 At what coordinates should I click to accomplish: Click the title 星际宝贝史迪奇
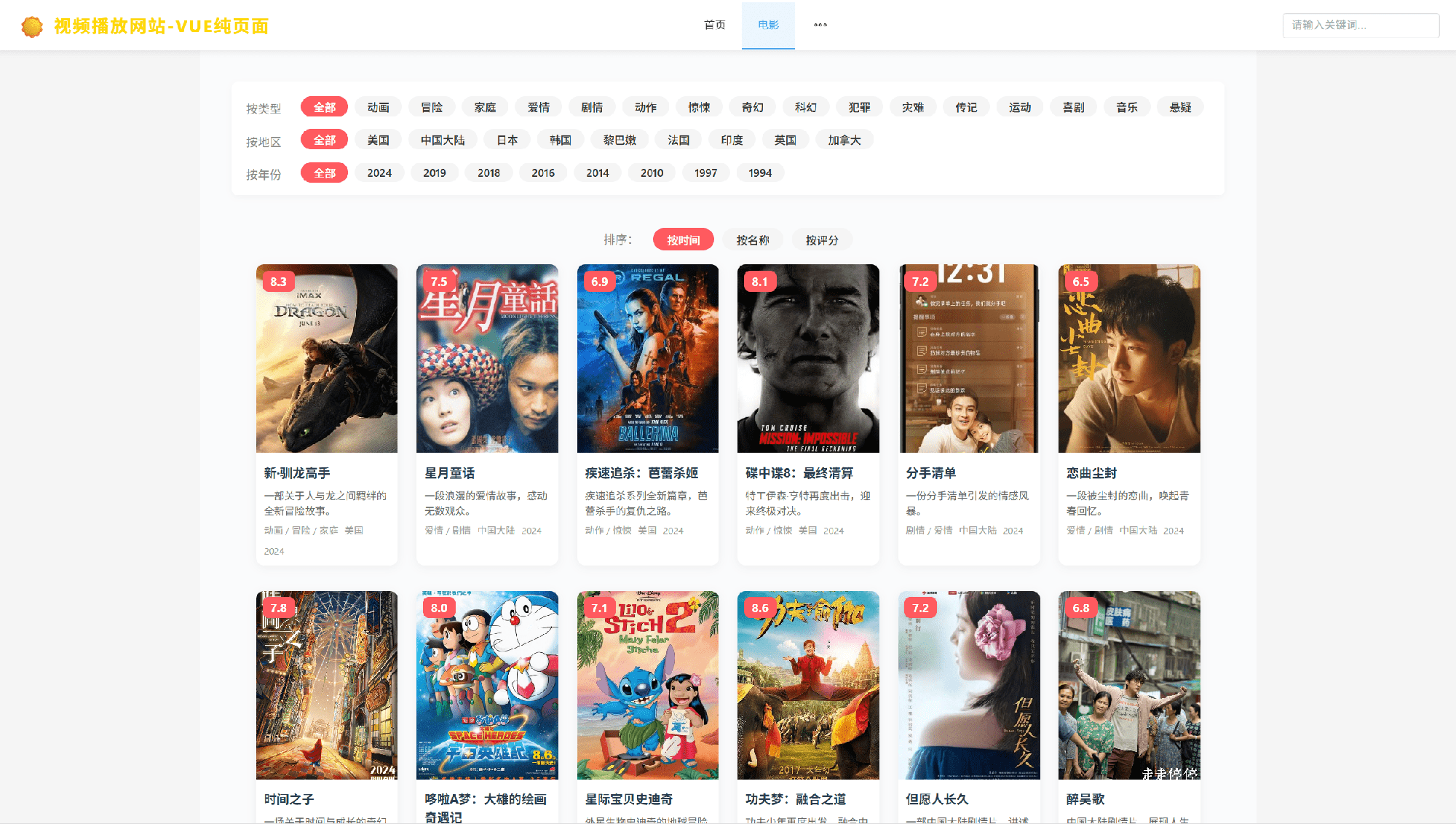[x=629, y=799]
